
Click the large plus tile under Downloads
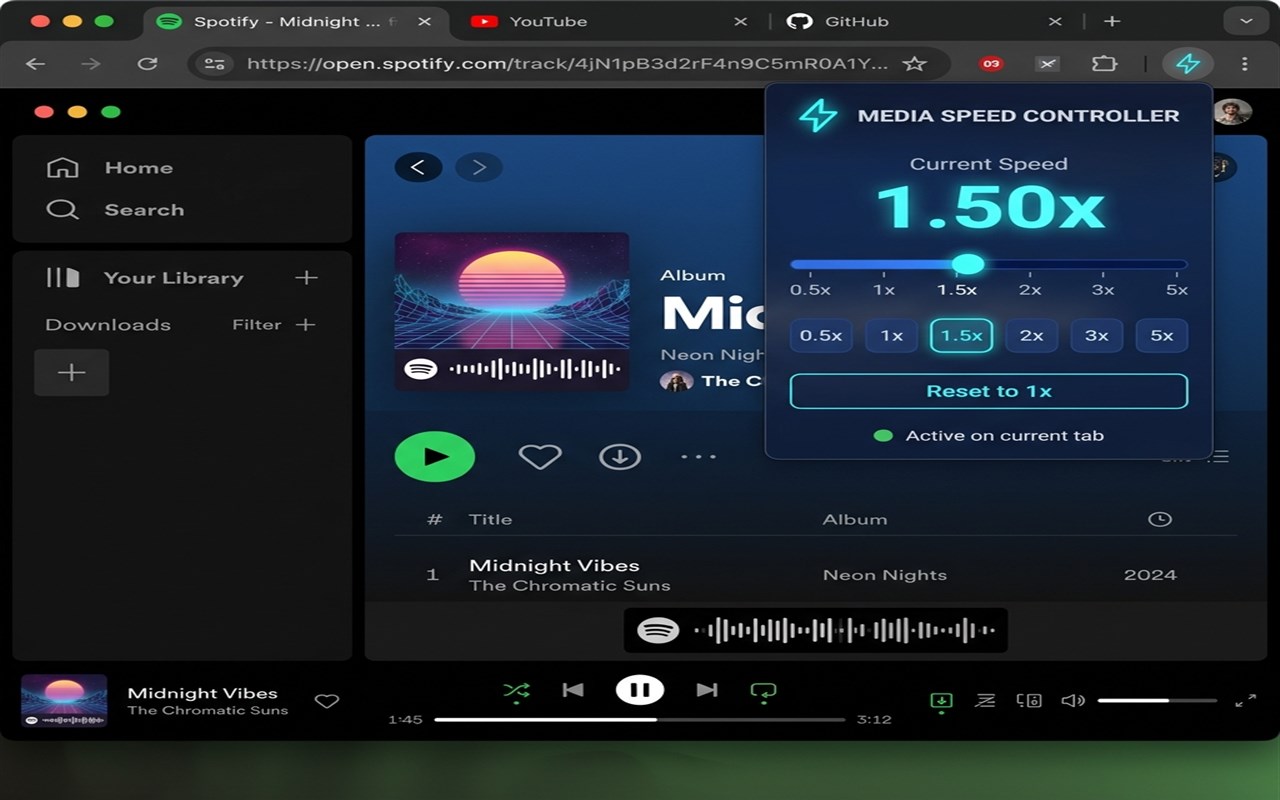tap(71, 373)
